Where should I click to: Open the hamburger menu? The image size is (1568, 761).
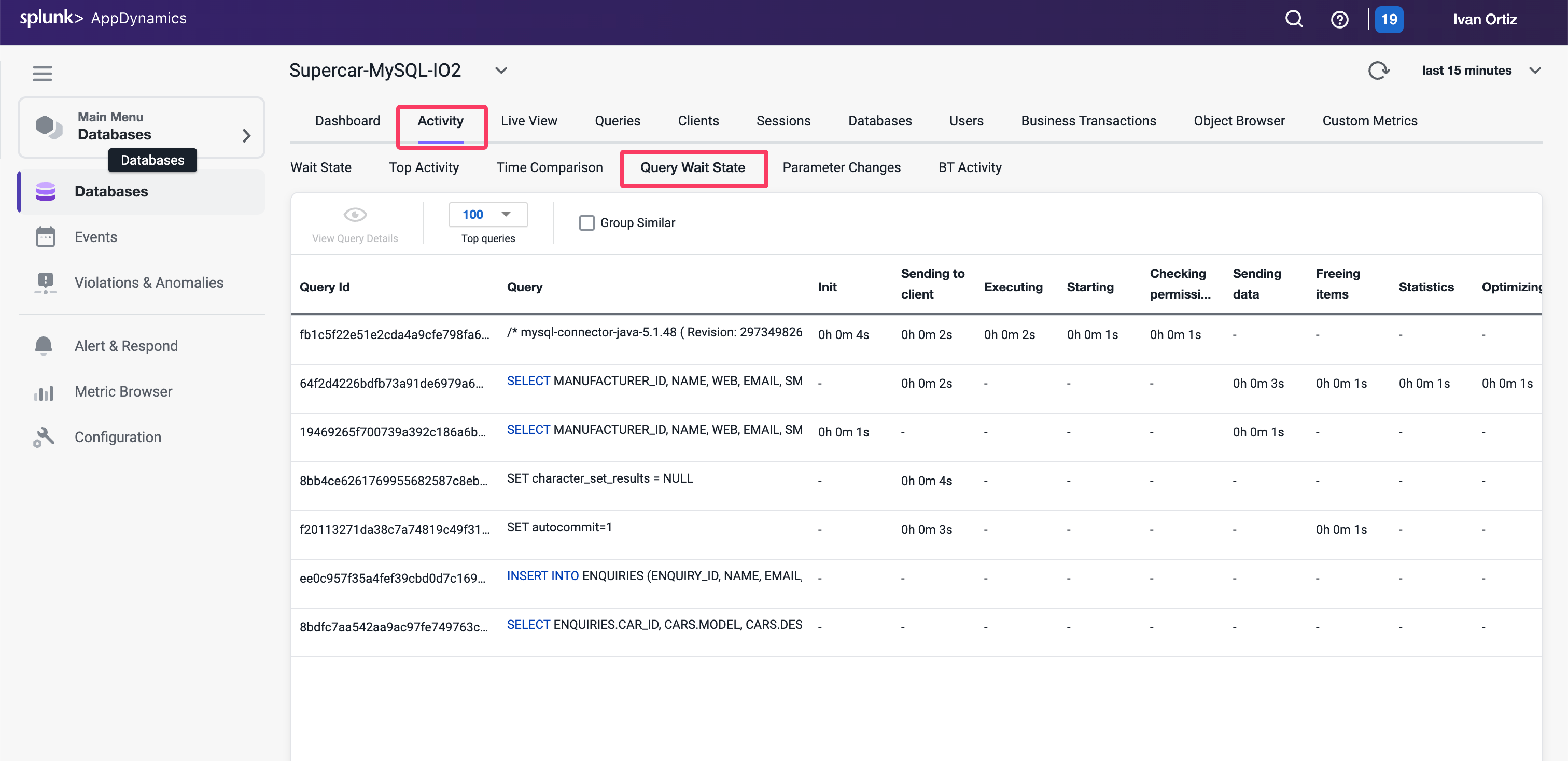coord(42,73)
